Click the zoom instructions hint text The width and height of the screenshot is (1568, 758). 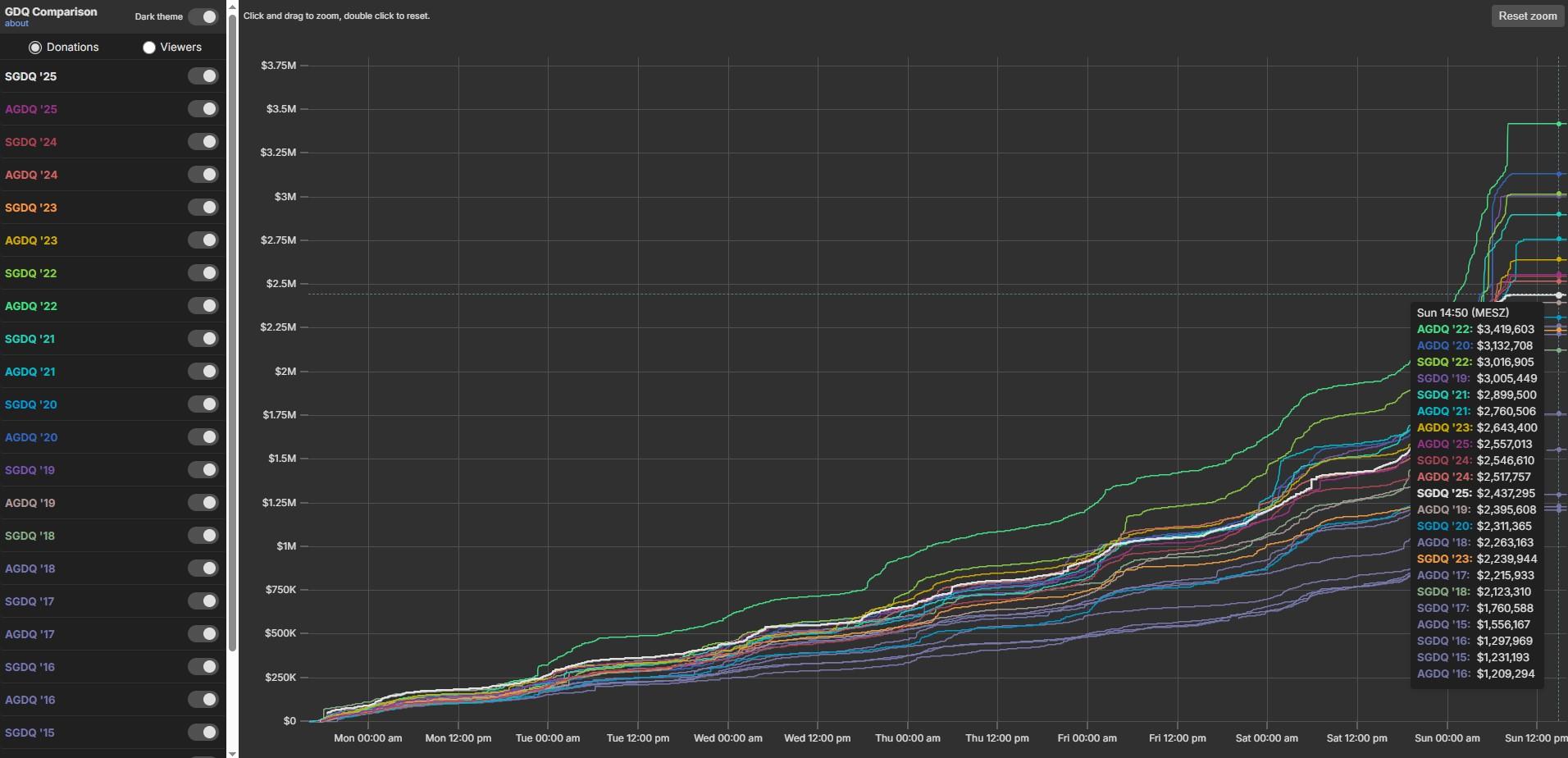(x=336, y=16)
